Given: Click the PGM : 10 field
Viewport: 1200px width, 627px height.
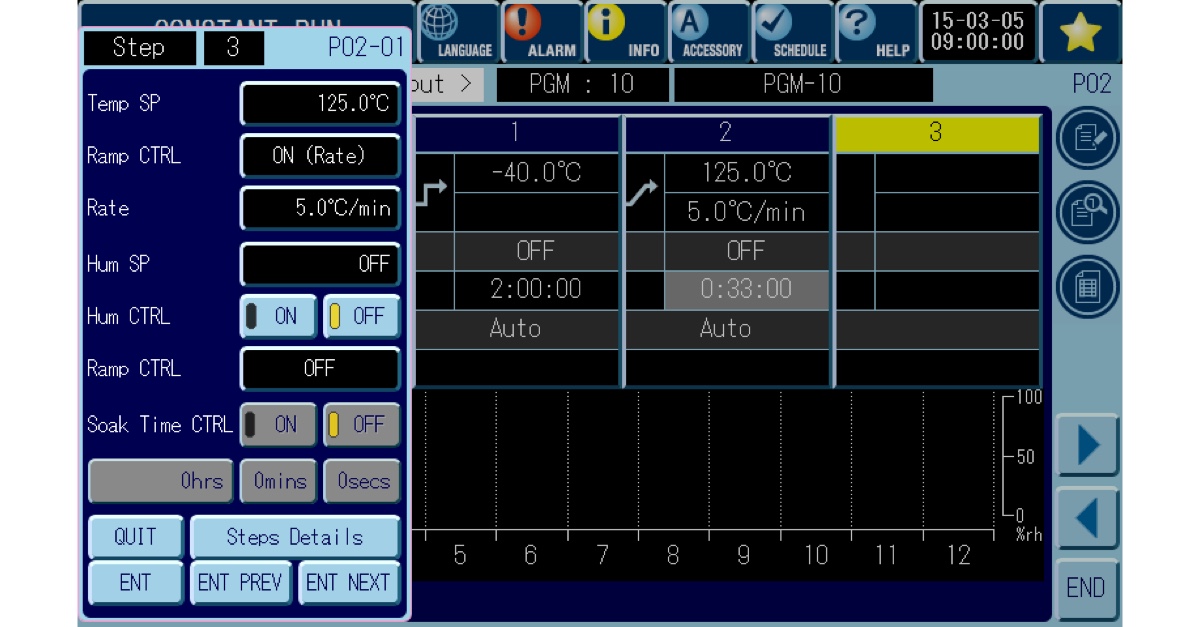Looking at the screenshot, I should coord(582,84).
